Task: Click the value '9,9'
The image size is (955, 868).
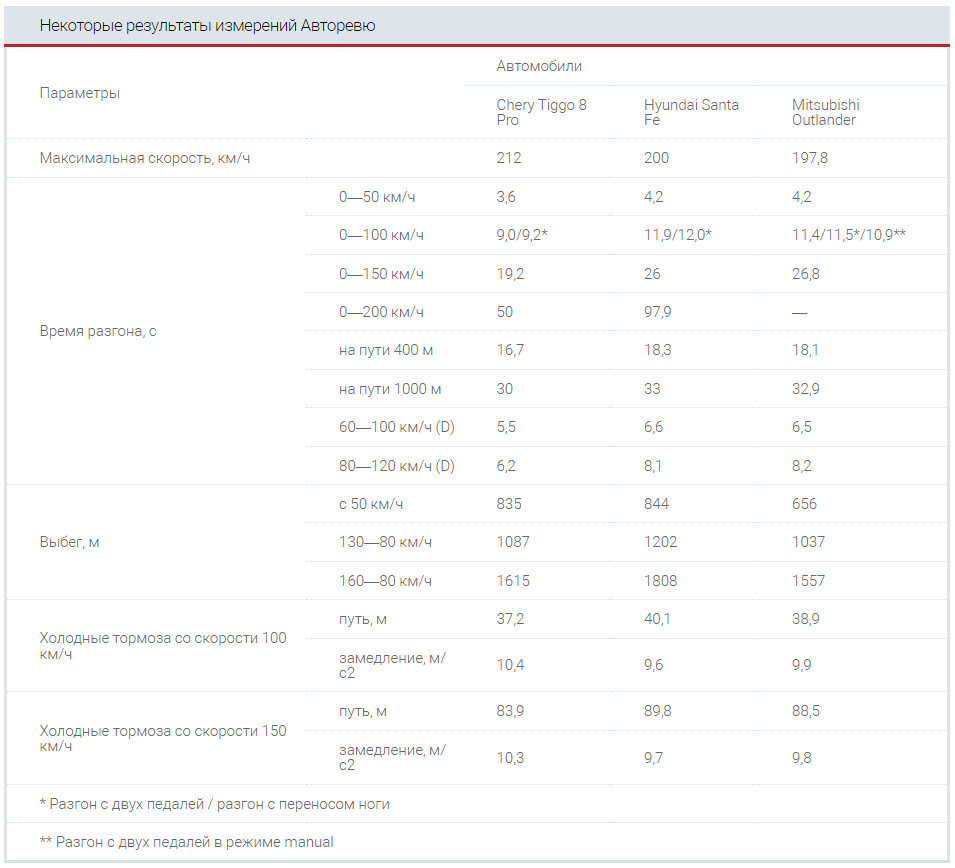Action: [x=802, y=665]
